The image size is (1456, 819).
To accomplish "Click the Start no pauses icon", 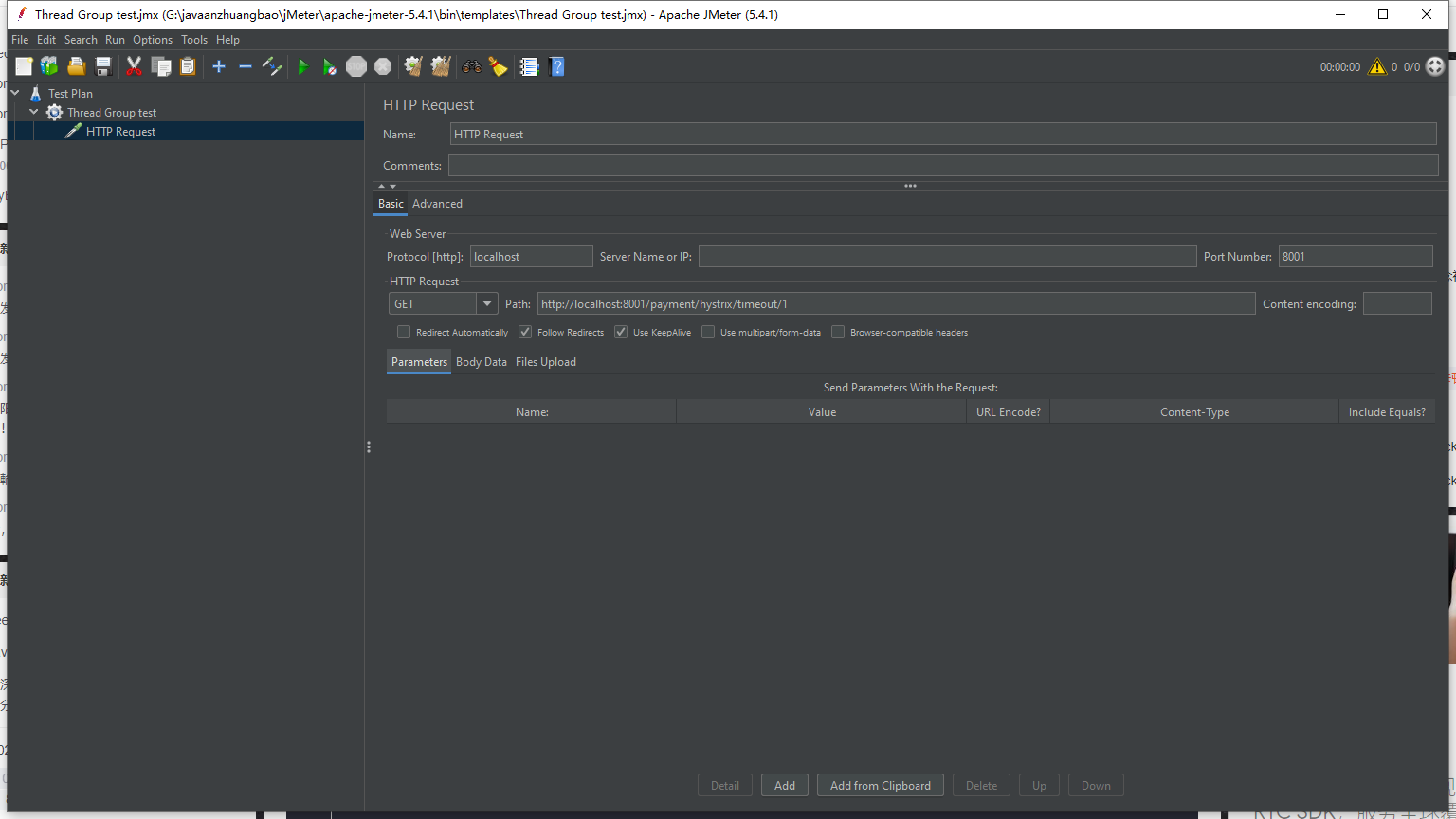I will [x=329, y=66].
